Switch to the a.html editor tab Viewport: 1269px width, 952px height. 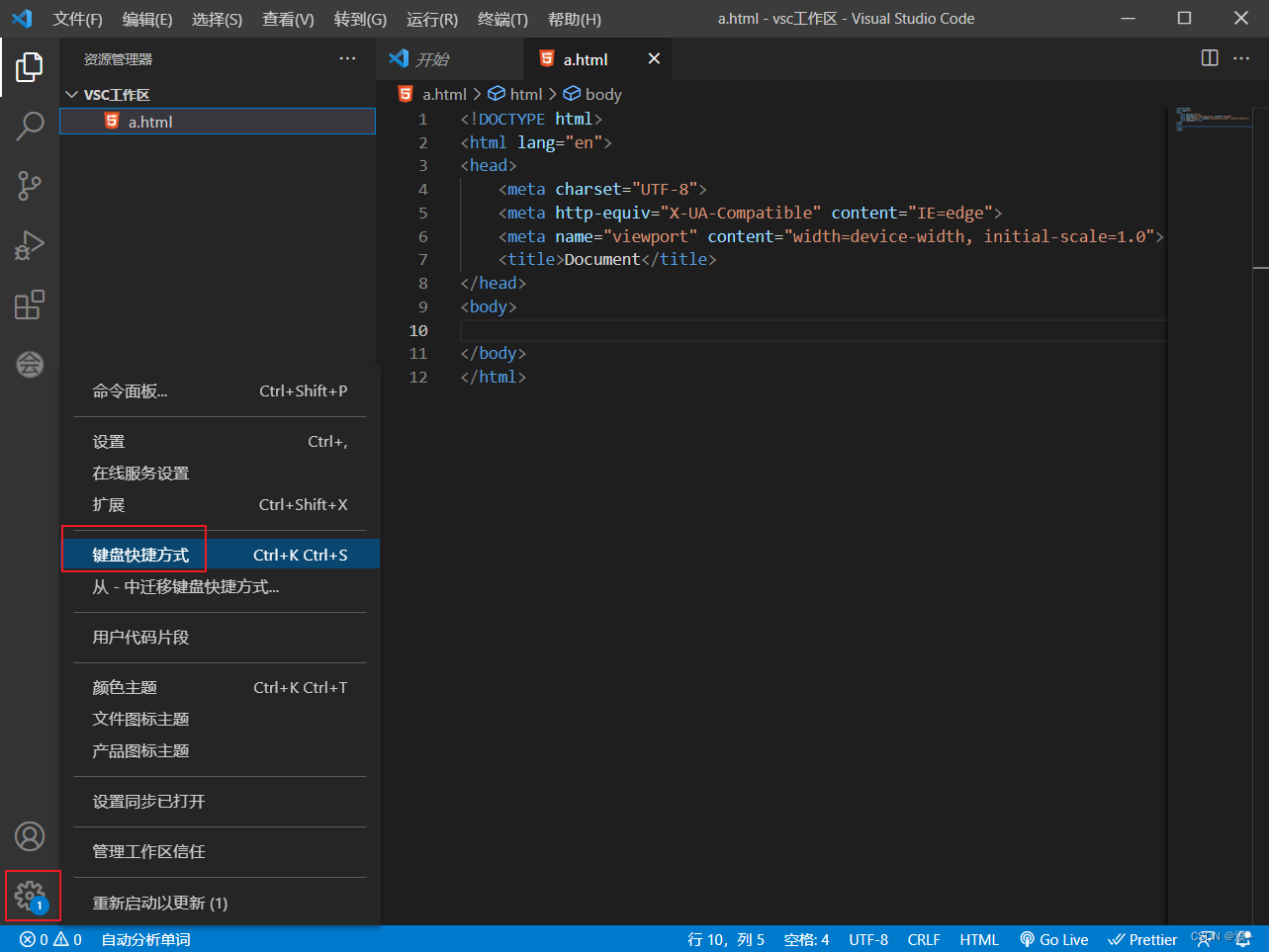click(x=598, y=59)
